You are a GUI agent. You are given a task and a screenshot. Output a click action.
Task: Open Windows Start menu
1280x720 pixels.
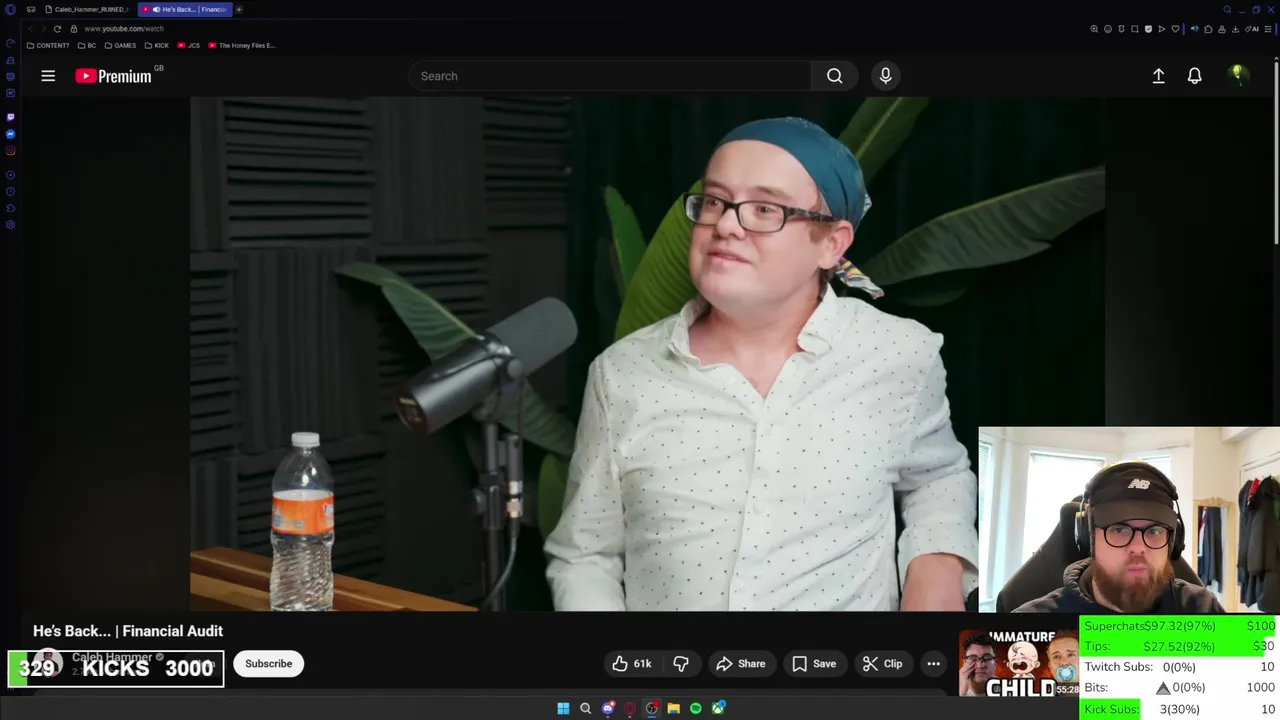[563, 709]
